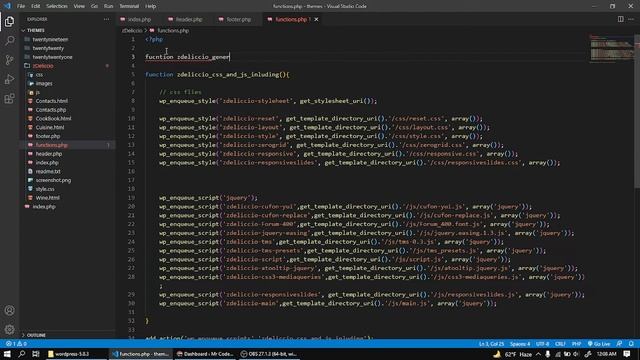Open the Extensions view

tap(9, 98)
